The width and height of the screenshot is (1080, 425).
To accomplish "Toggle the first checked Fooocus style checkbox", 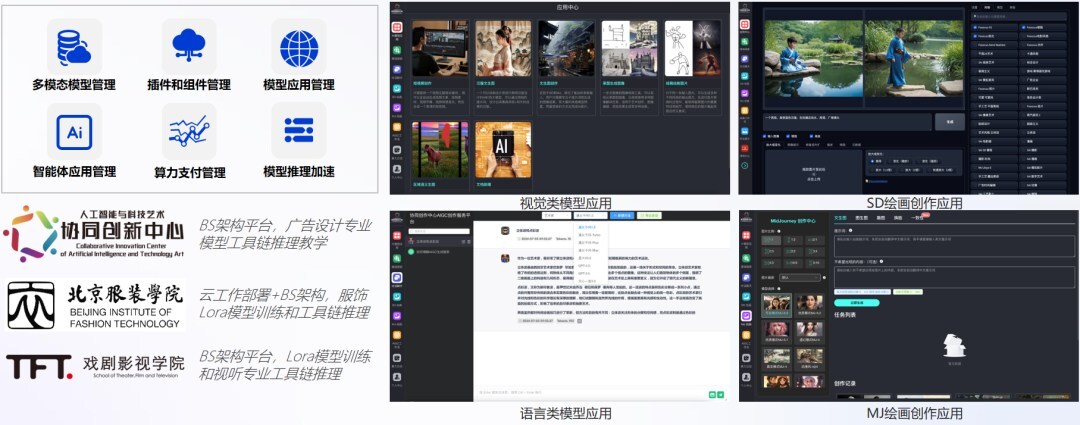I will (x=975, y=28).
